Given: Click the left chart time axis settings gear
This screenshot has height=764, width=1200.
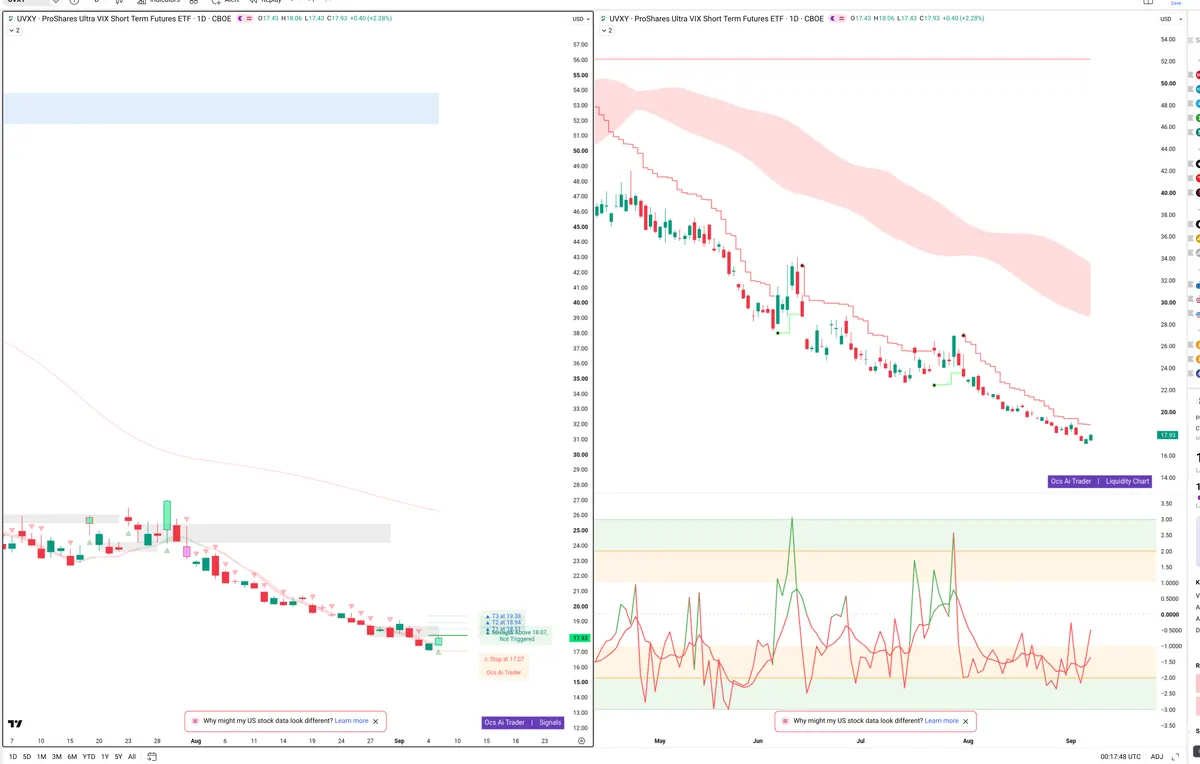Looking at the screenshot, I should 581,741.
